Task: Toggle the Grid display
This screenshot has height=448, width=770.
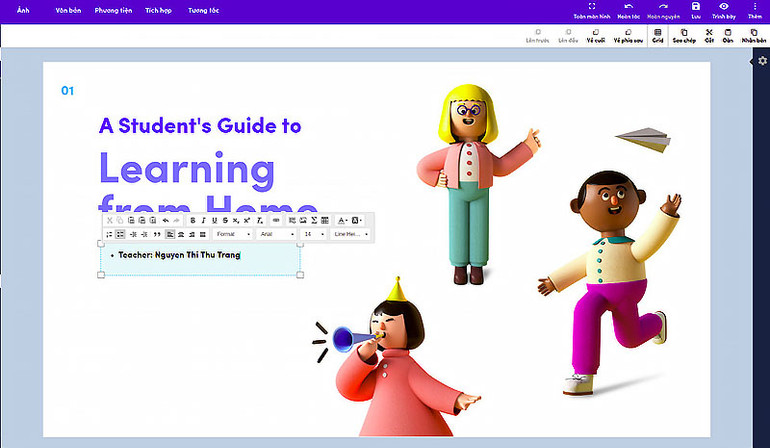Action: pyautogui.click(x=657, y=37)
